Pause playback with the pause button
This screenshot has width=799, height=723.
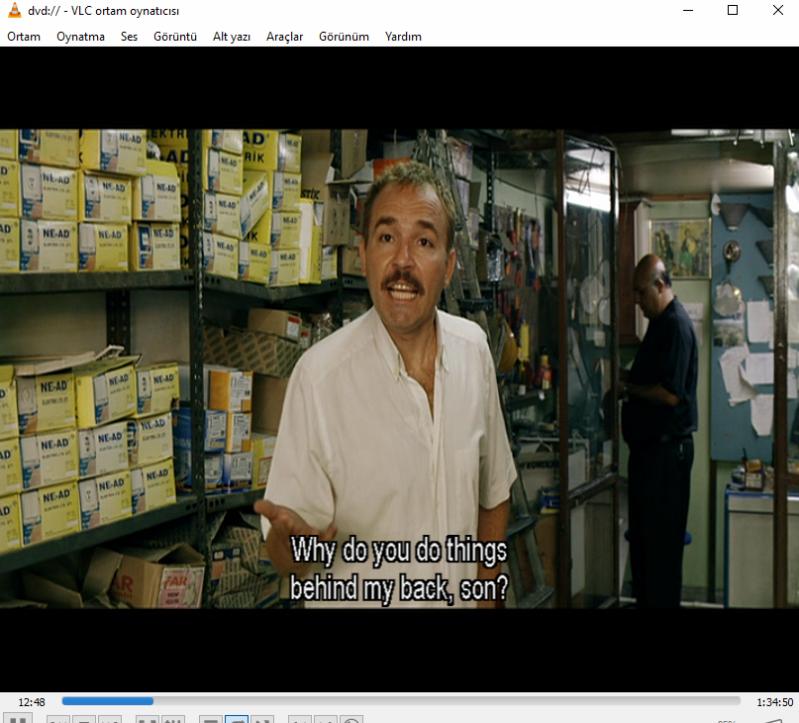(x=21, y=720)
